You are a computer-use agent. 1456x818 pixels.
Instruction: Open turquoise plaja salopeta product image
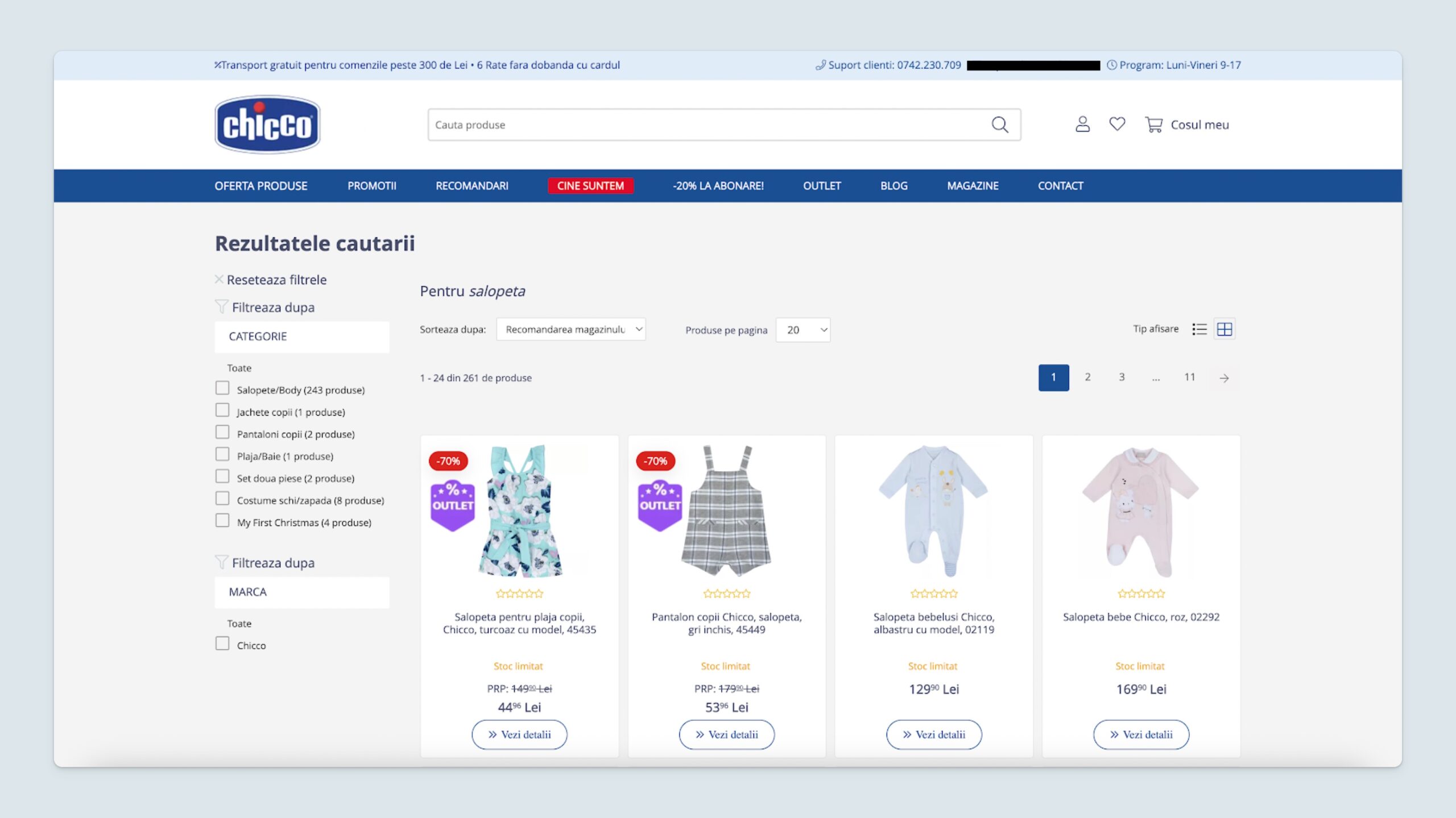click(x=519, y=510)
